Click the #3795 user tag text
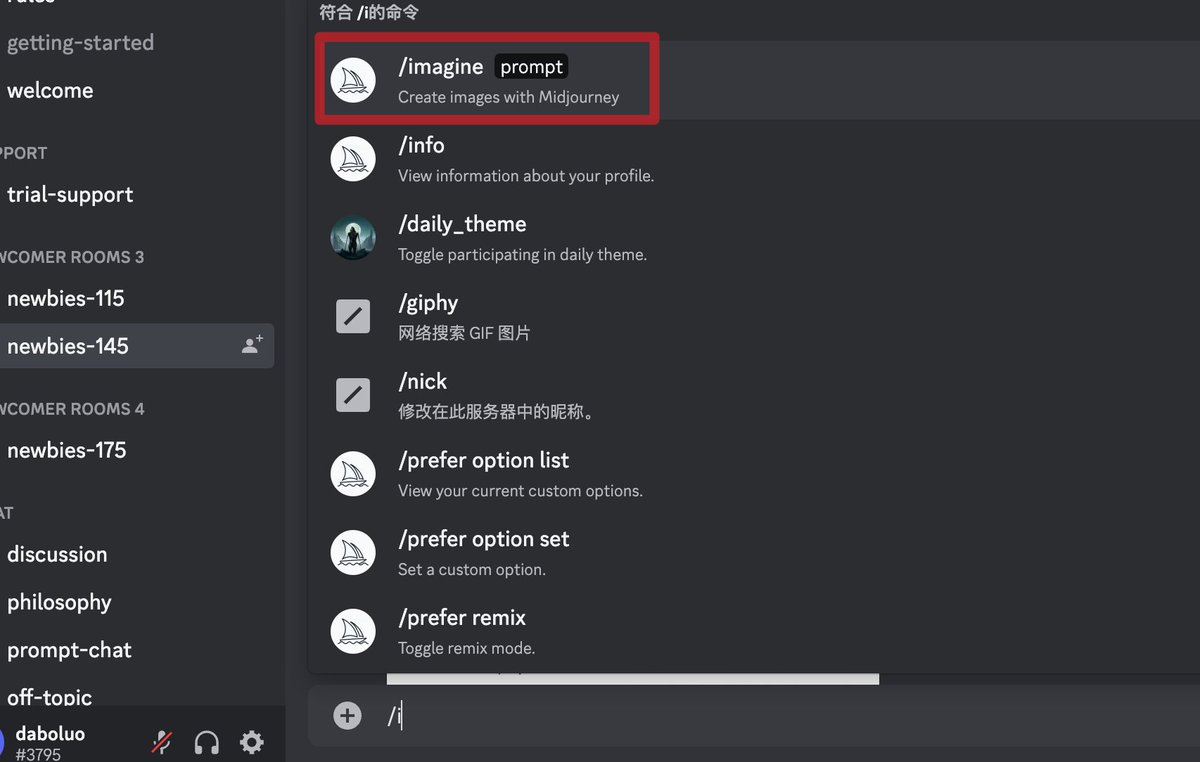 click(x=38, y=754)
